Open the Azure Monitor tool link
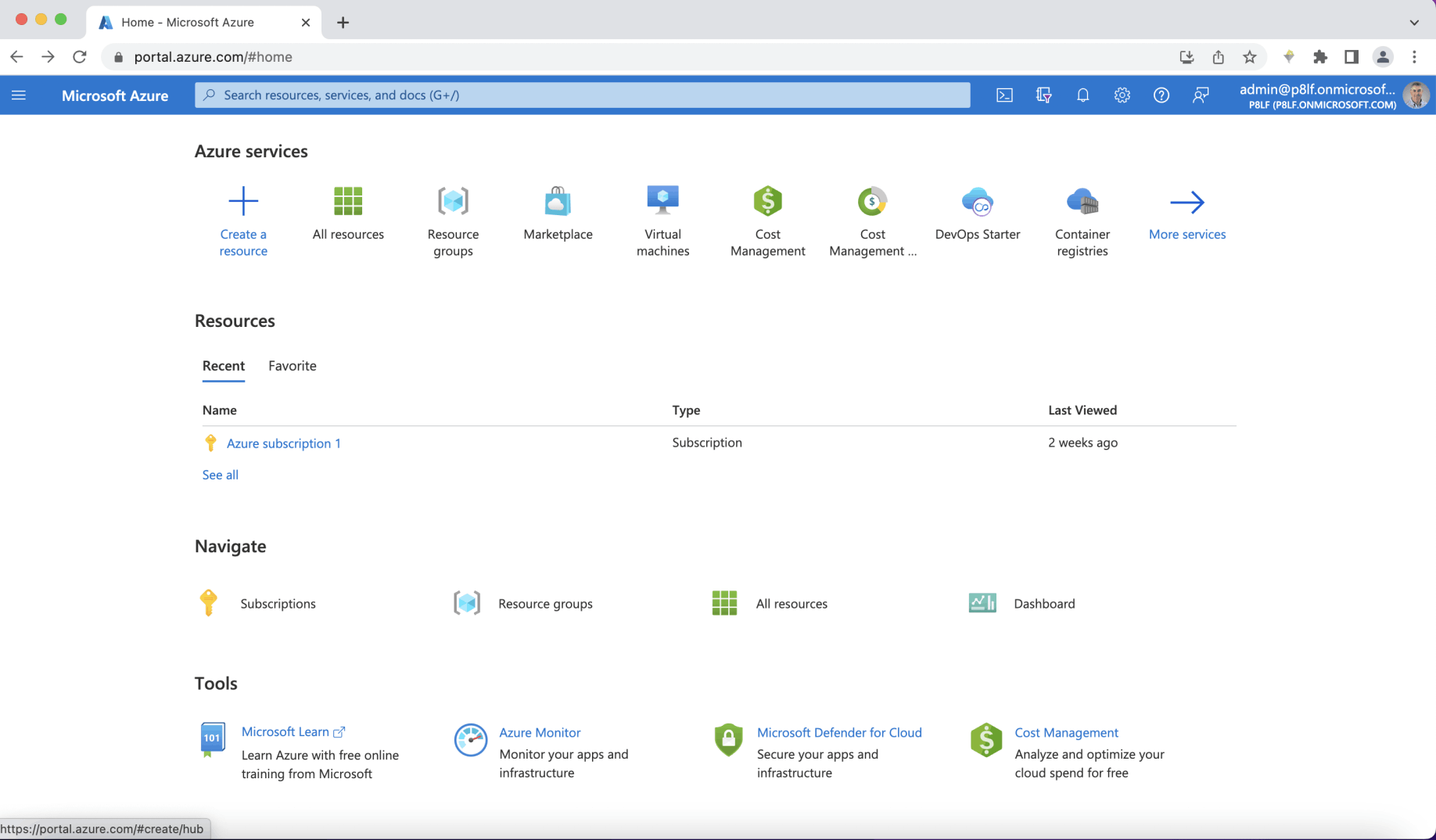 tap(540, 733)
